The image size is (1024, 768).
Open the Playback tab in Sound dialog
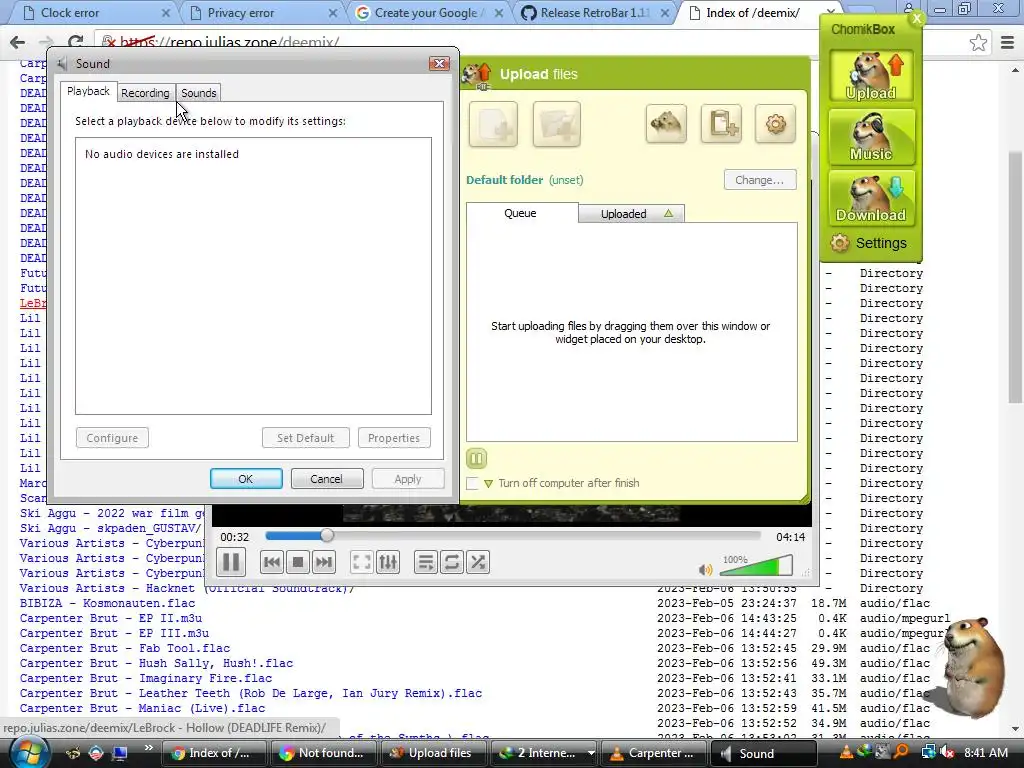(88, 91)
